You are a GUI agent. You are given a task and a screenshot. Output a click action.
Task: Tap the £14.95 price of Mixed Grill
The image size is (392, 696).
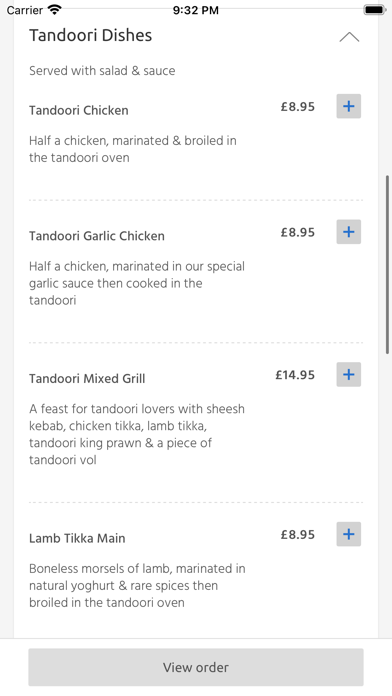(x=295, y=375)
